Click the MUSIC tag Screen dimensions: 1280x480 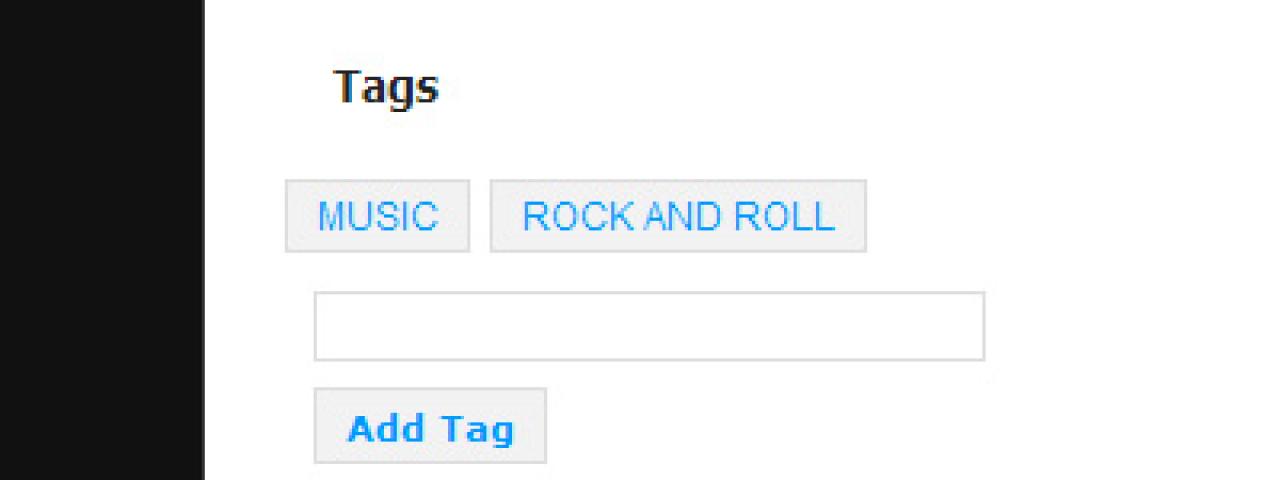(x=377, y=216)
